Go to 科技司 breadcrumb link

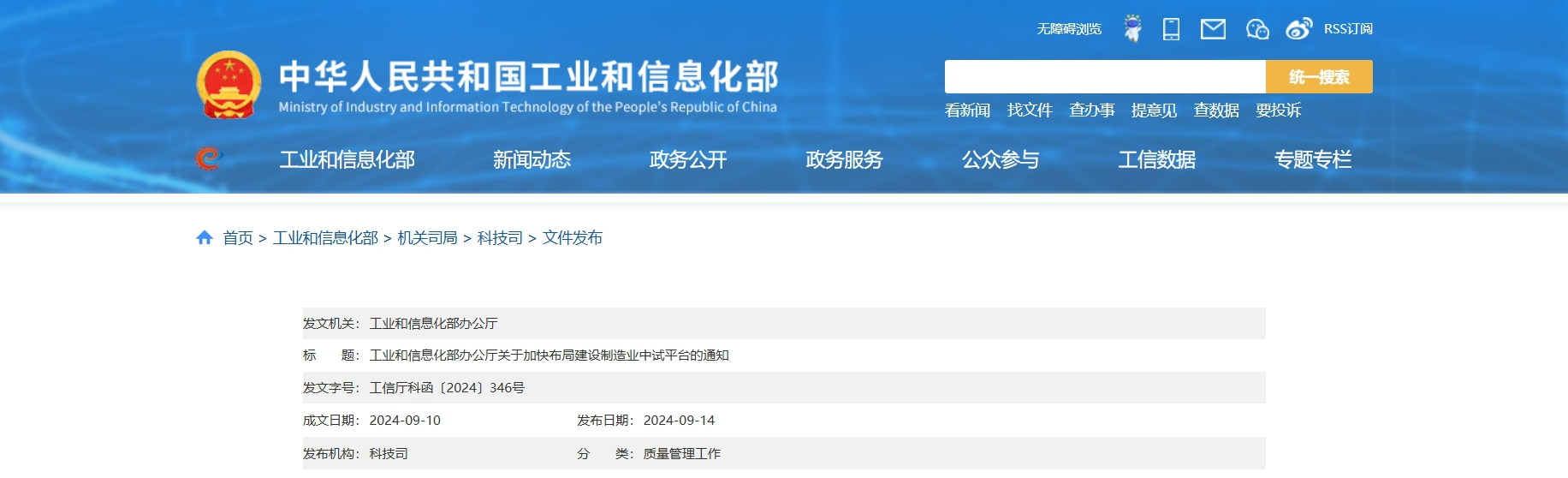pos(500,238)
